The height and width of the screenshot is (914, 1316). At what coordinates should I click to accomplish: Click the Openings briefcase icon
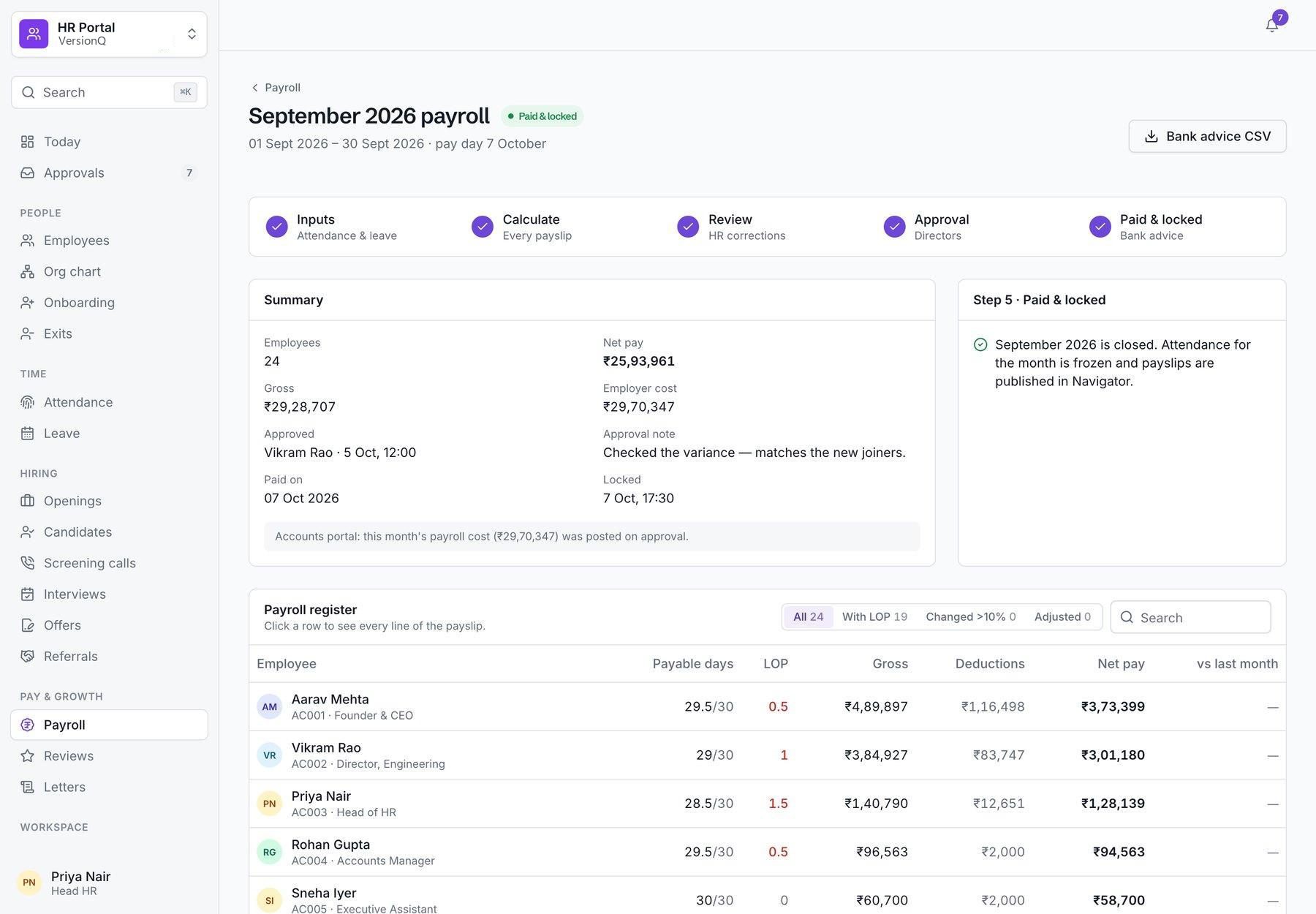28,501
